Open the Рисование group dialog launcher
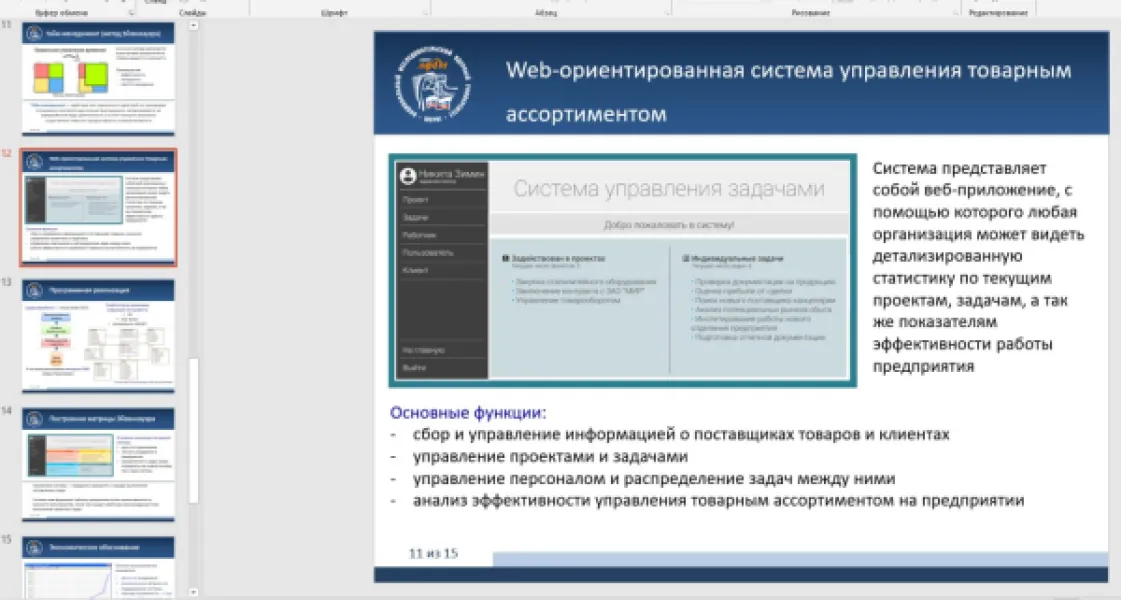 tap(955, 13)
